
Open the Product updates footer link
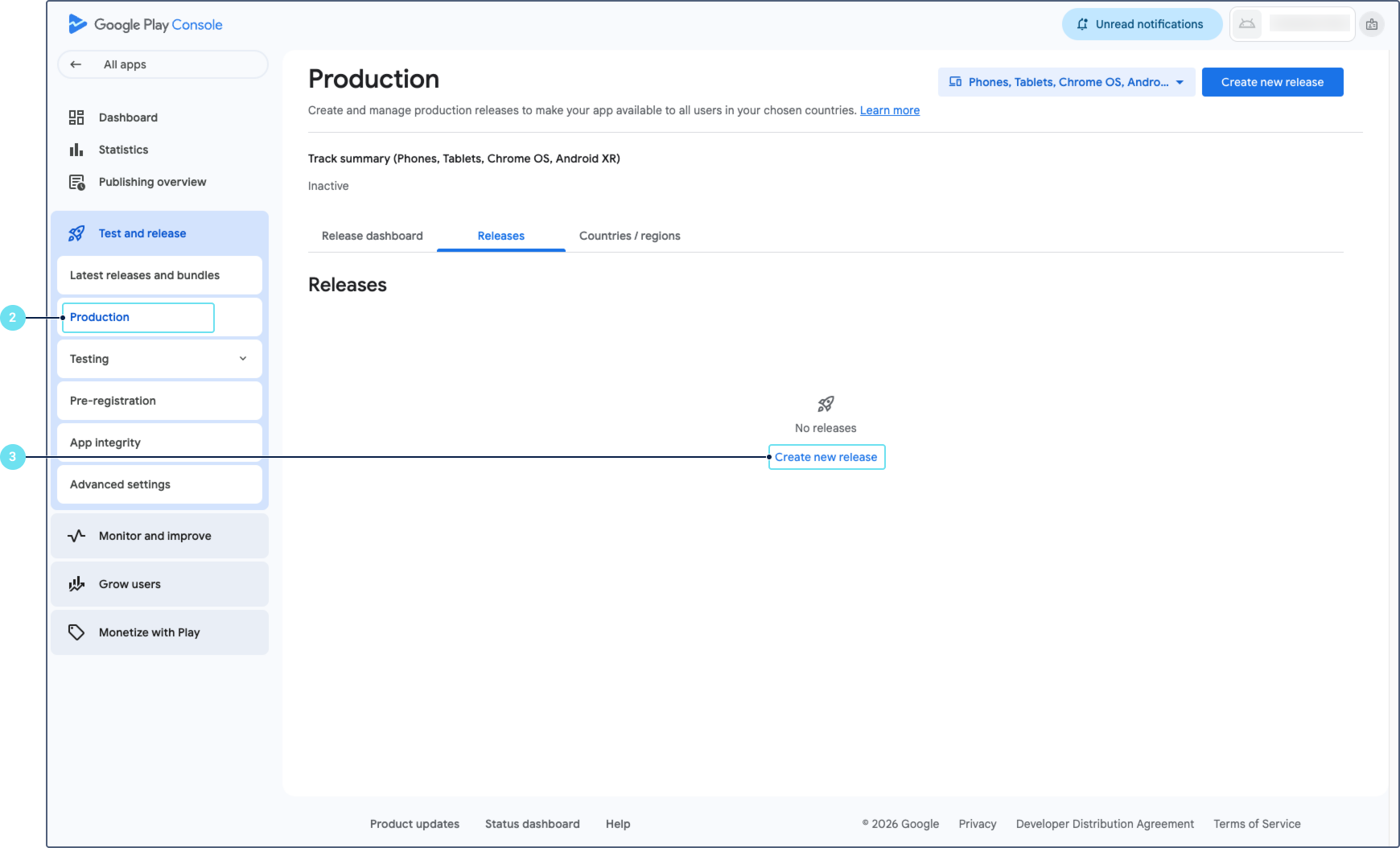click(414, 824)
